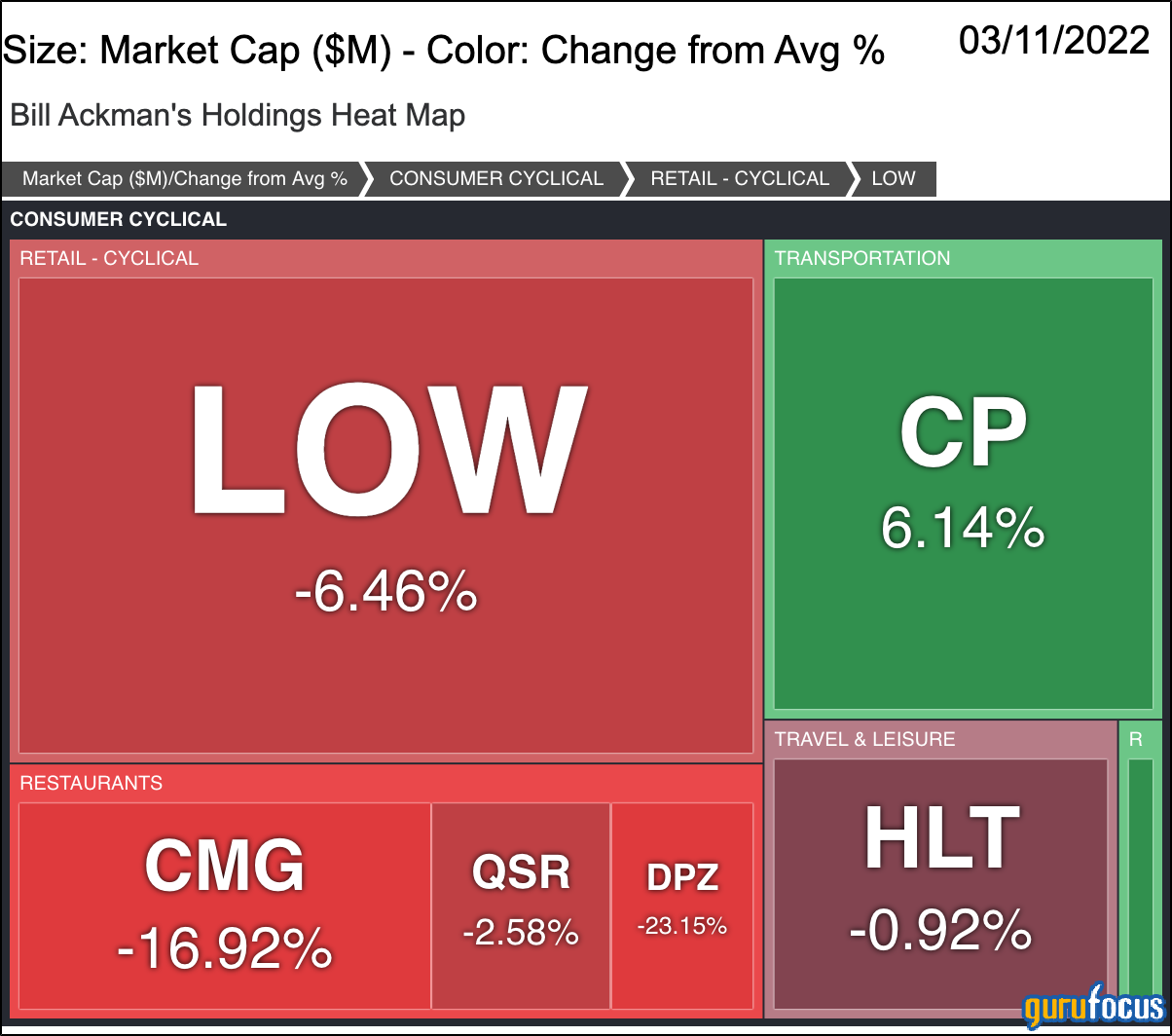Open the LOW stock tile

pos(385,515)
